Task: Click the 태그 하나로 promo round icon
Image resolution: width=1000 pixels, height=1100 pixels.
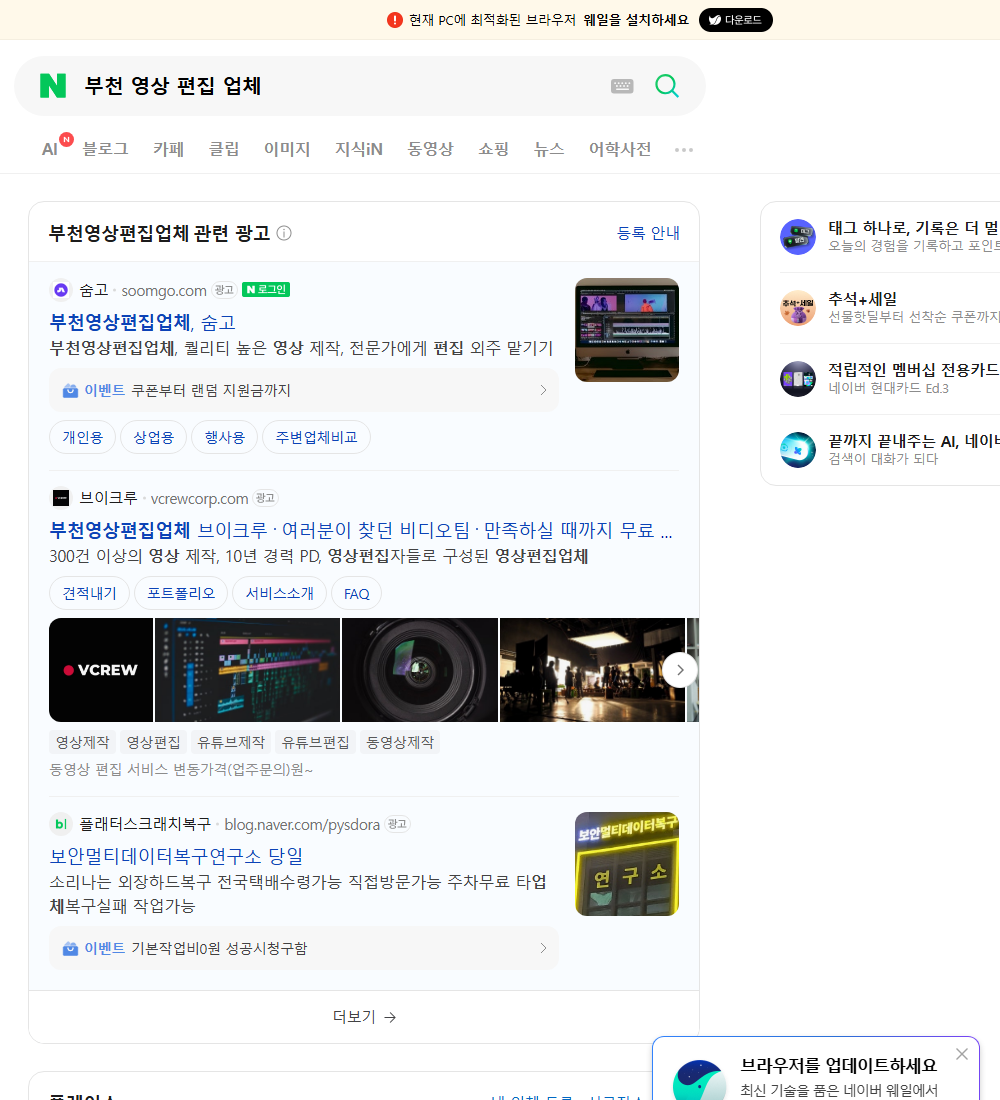Action: [x=798, y=236]
